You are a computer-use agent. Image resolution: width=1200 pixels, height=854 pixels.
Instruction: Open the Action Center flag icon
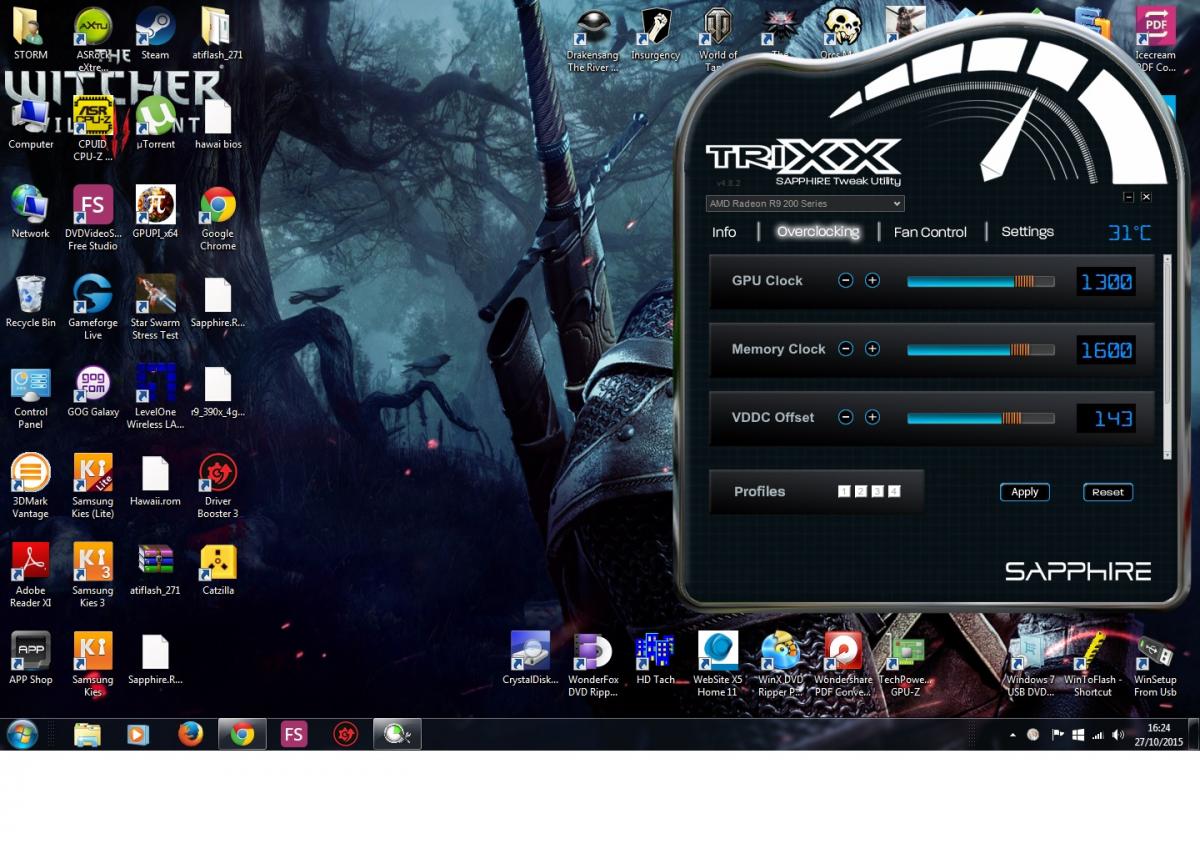click(x=1057, y=735)
